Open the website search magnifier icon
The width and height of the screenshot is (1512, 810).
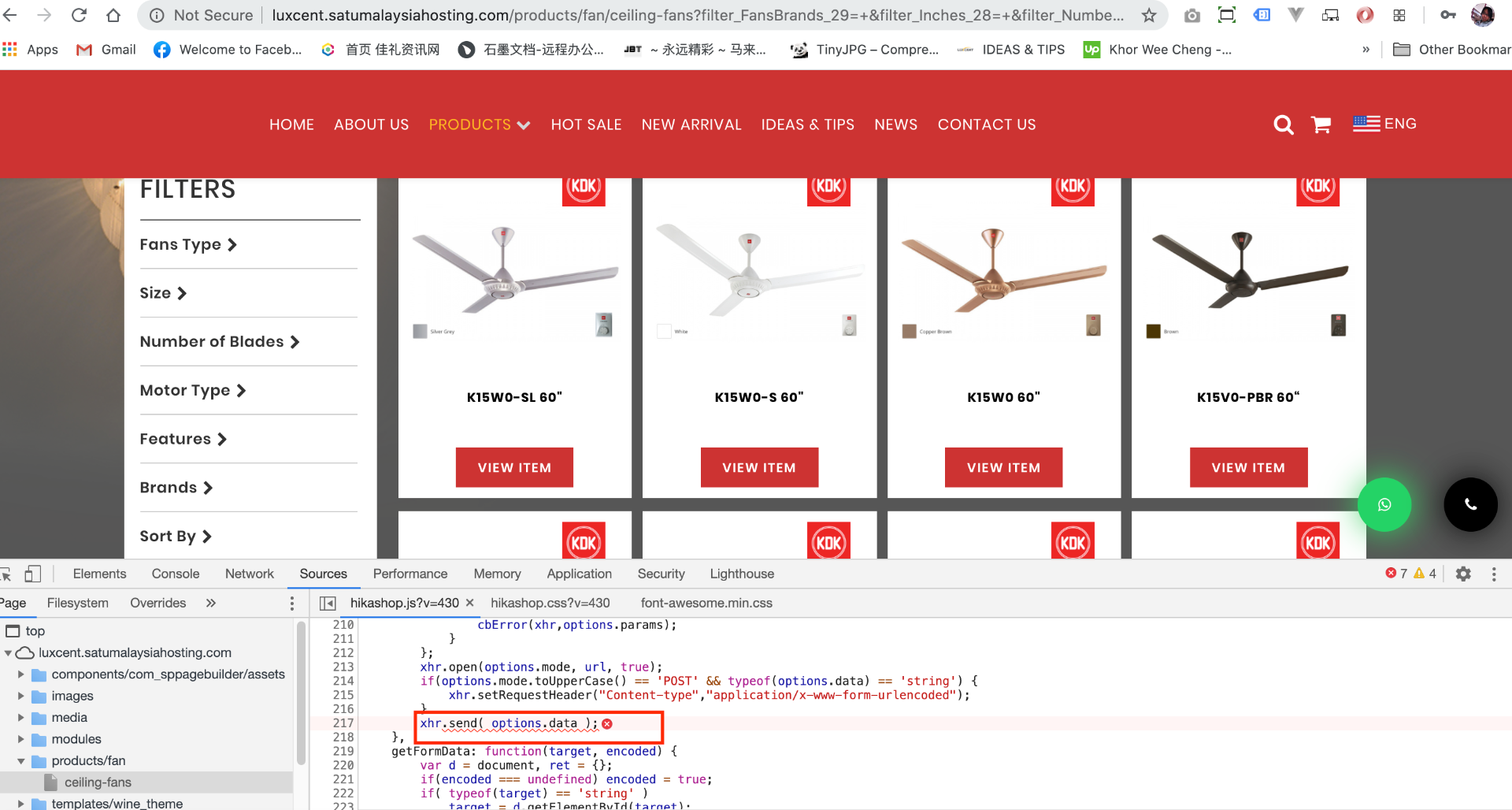coord(1284,124)
